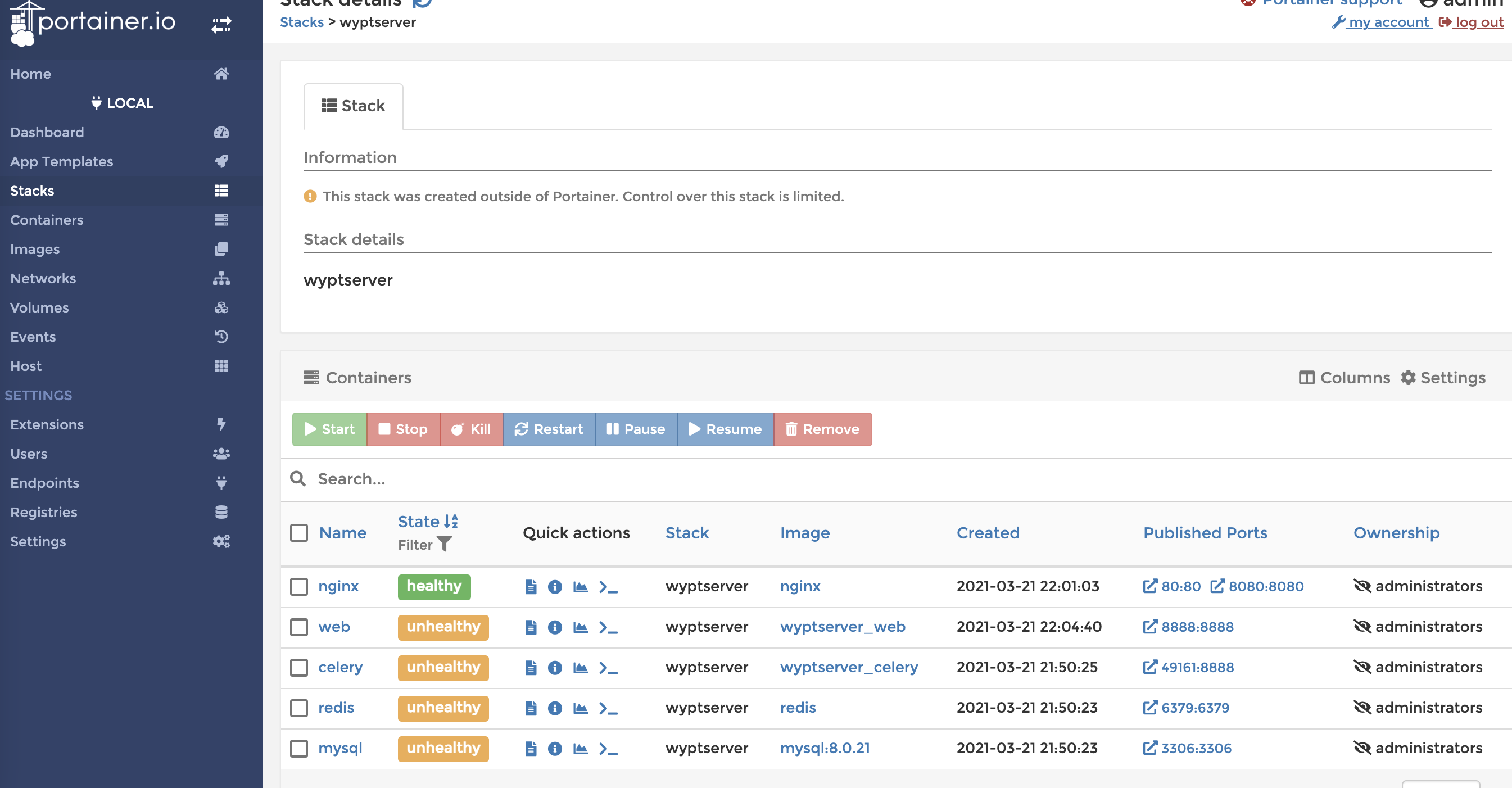The height and width of the screenshot is (788, 1512).
Task: Open logs icon for nginx container
Action: [x=531, y=587]
